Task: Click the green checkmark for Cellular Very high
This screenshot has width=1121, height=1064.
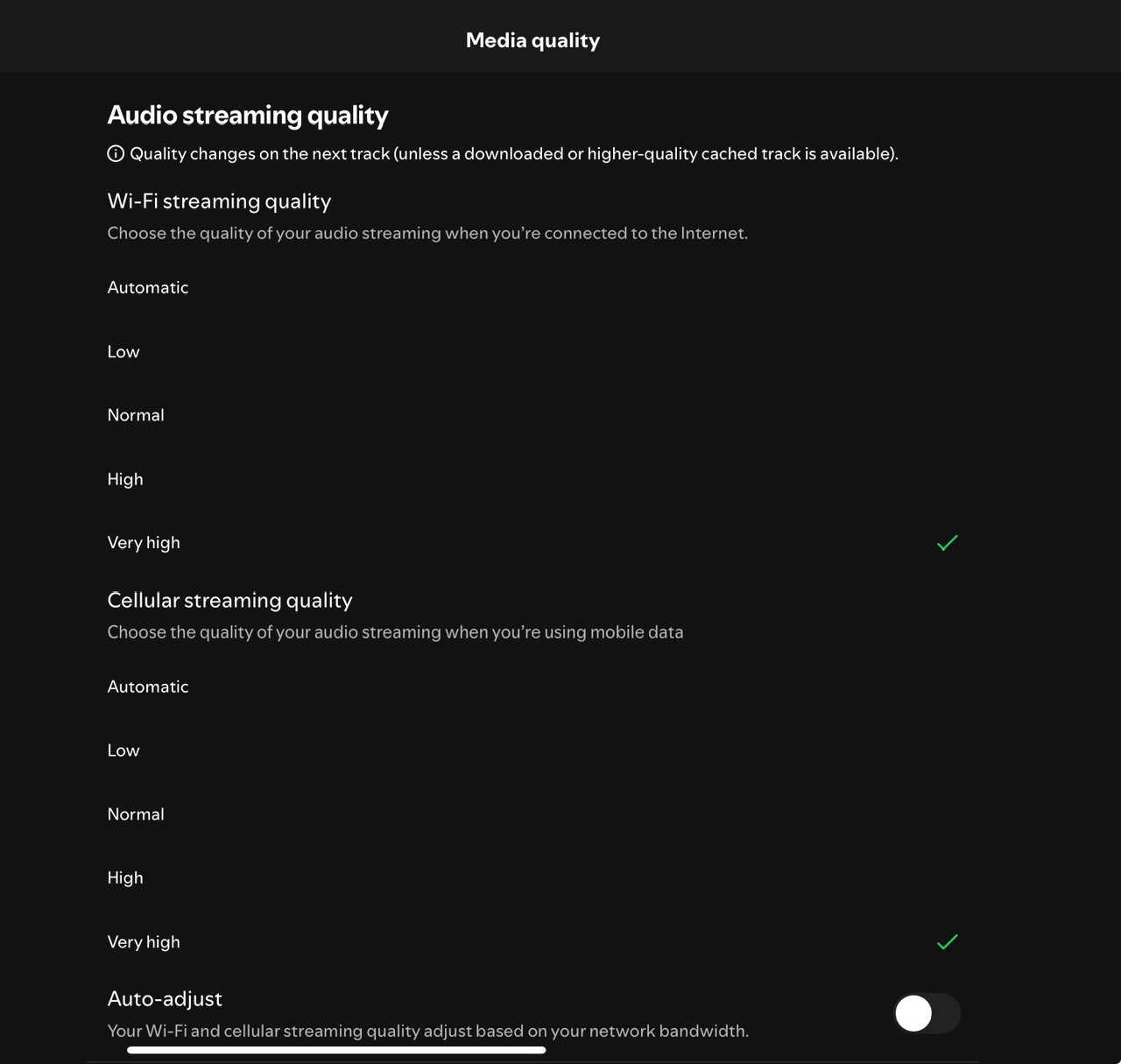Action: [x=947, y=942]
